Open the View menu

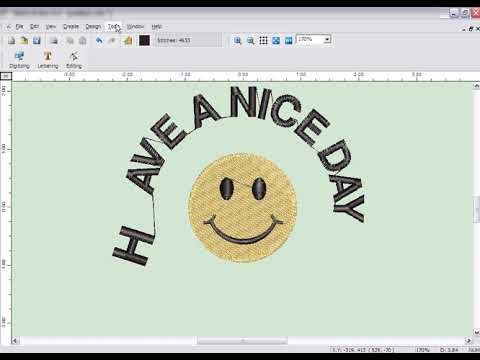click(51, 26)
